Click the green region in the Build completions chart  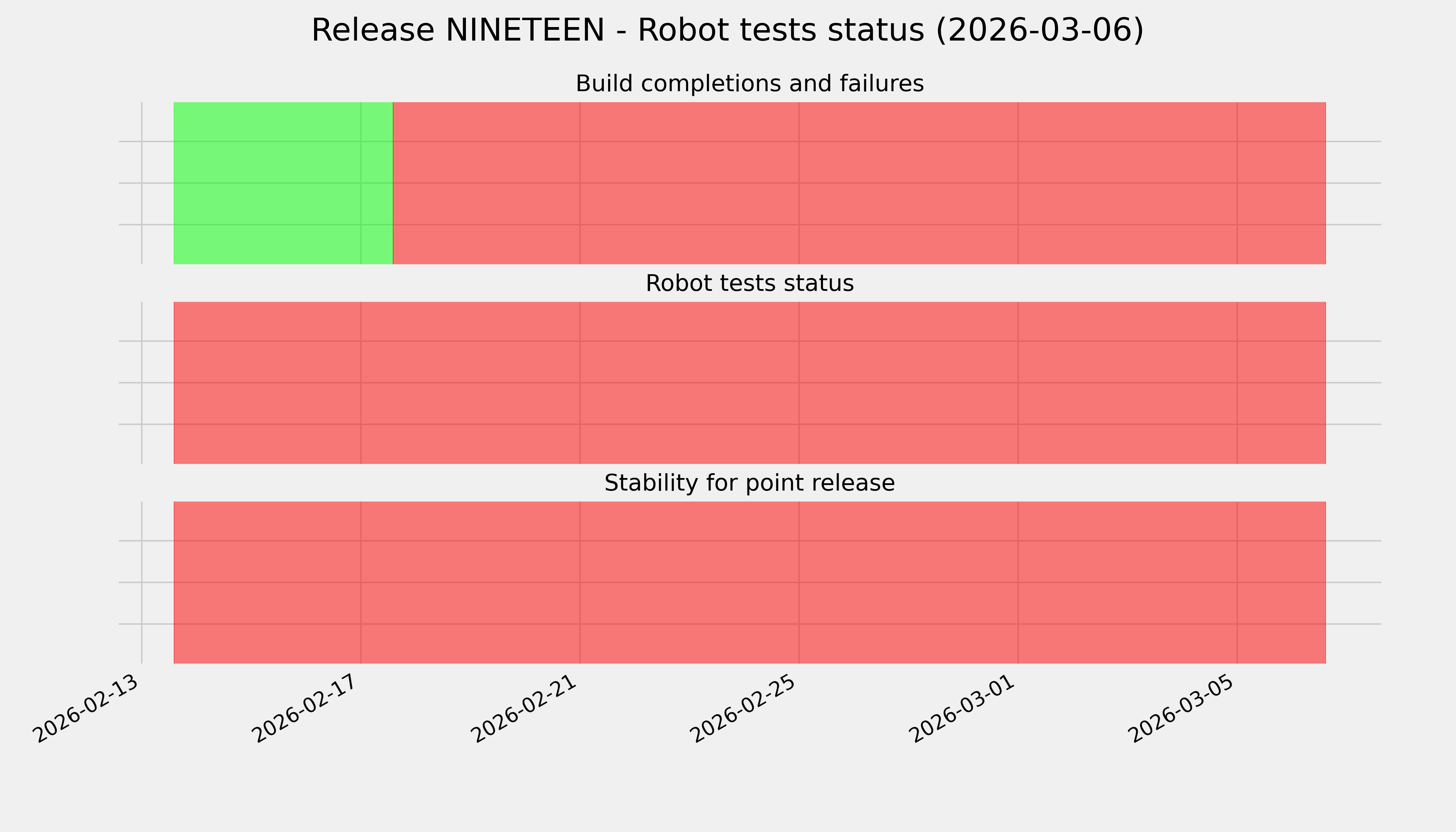(283, 183)
